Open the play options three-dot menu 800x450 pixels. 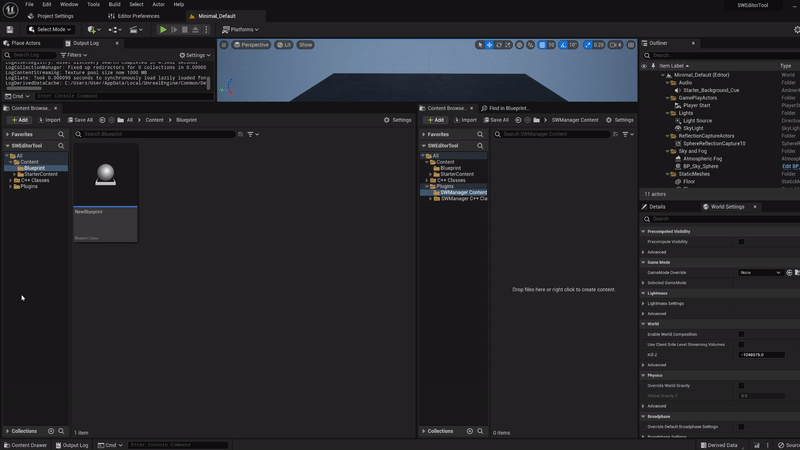click(x=206, y=30)
